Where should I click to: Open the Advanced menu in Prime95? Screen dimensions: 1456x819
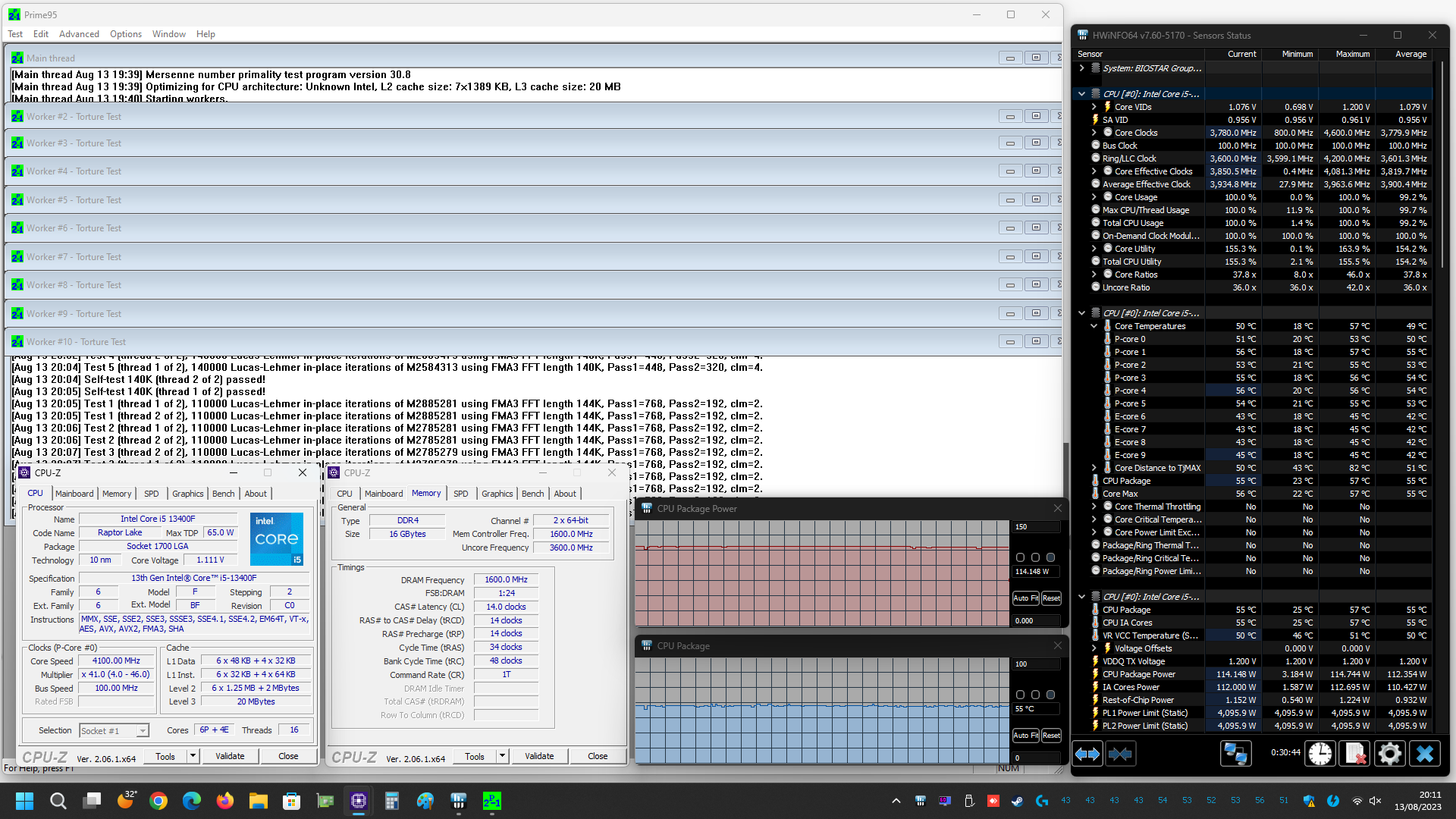click(79, 34)
